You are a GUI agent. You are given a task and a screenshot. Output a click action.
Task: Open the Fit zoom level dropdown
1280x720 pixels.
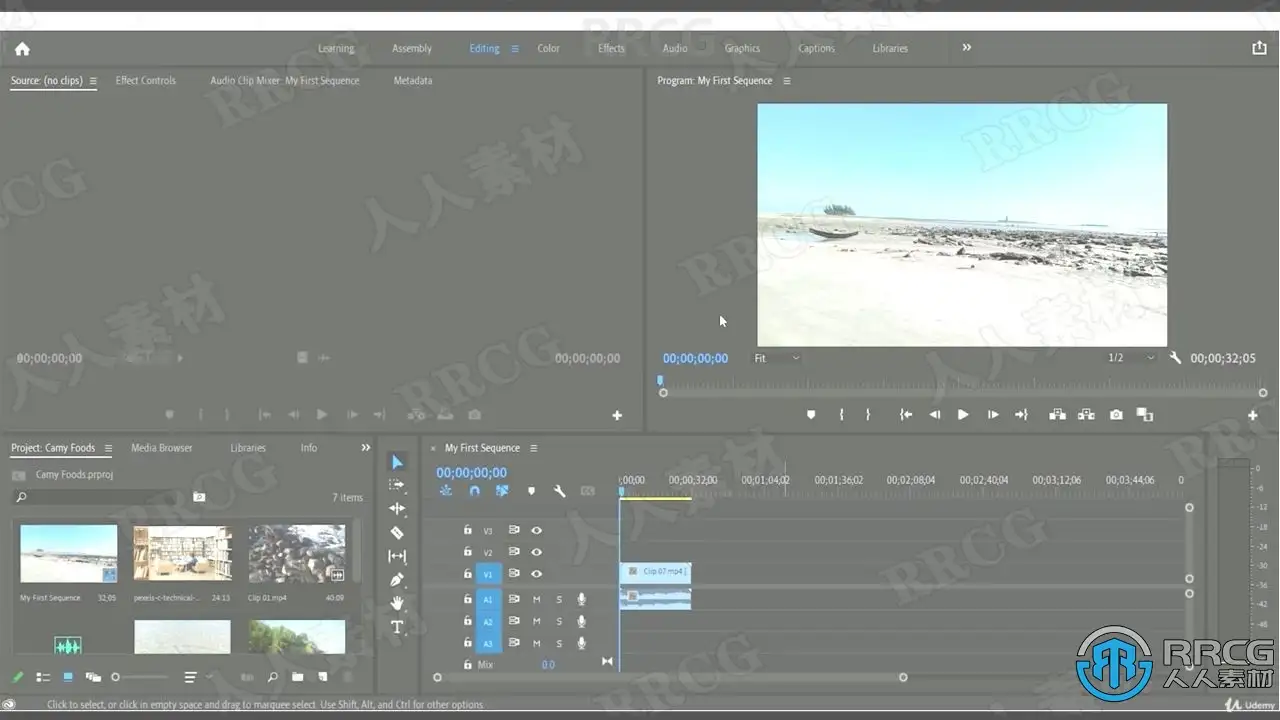(777, 358)
